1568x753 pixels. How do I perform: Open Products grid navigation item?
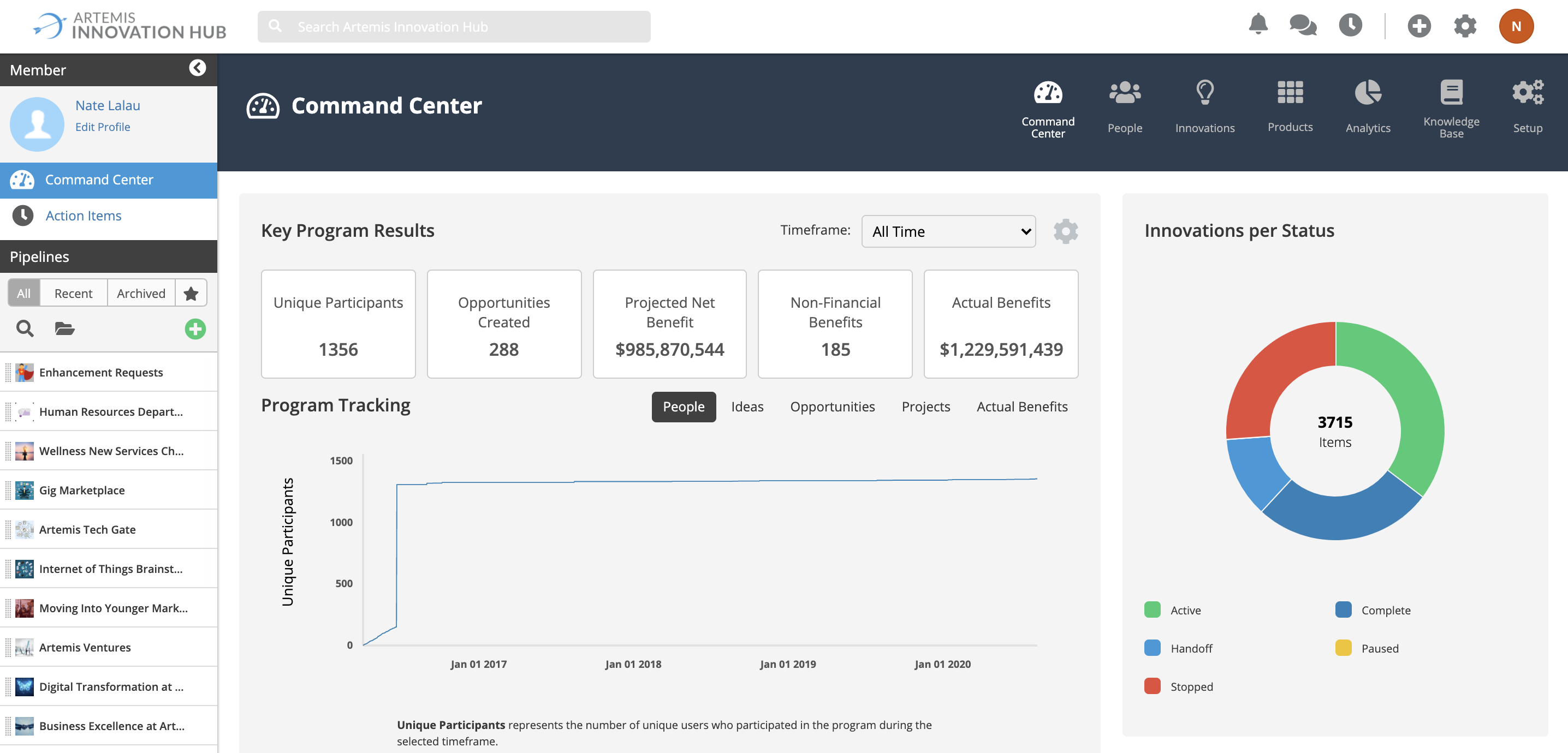(x=1290, y=107)
